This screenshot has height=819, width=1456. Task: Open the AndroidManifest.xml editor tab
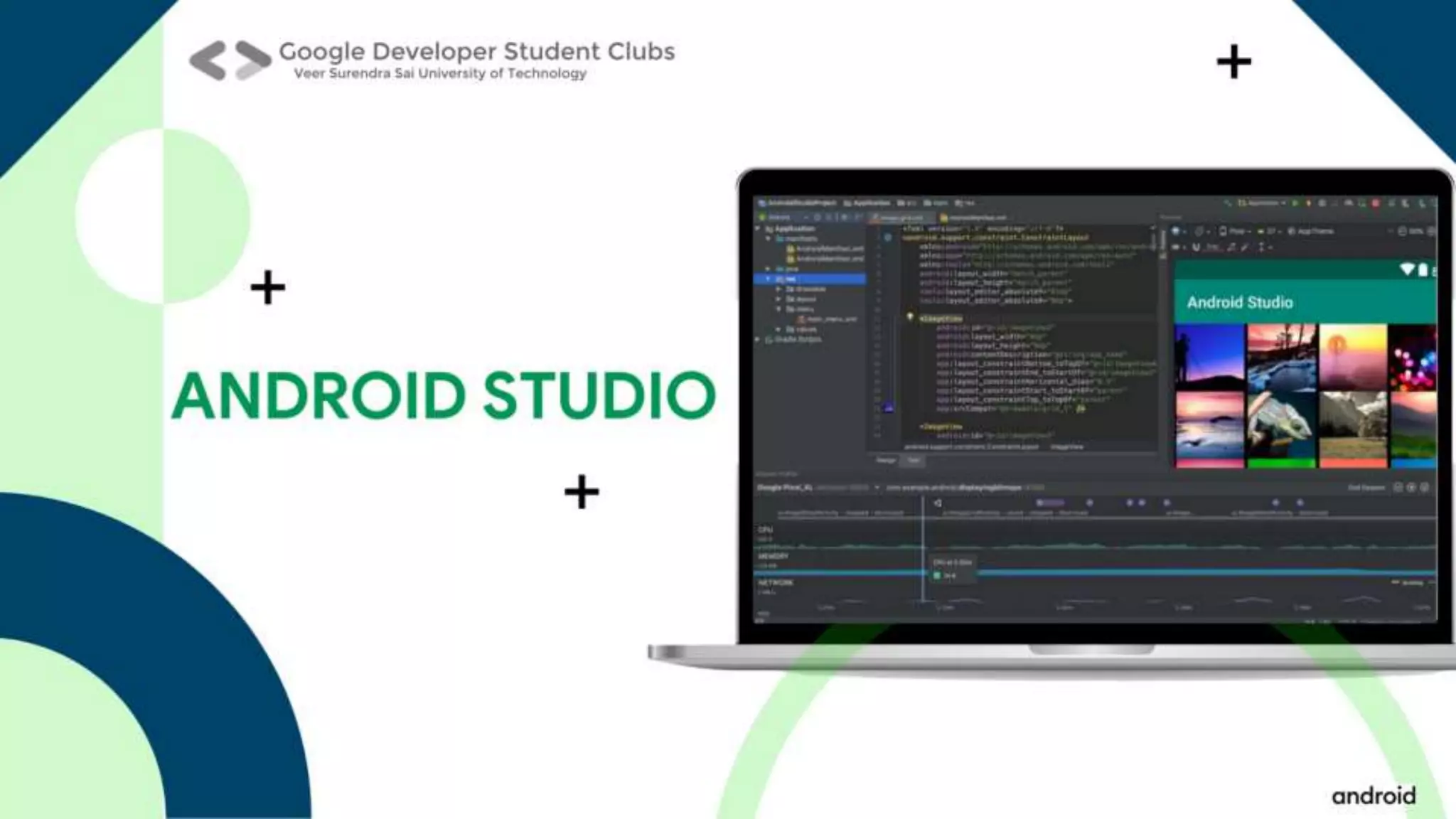pyautogui.click(x=973, y=218)
